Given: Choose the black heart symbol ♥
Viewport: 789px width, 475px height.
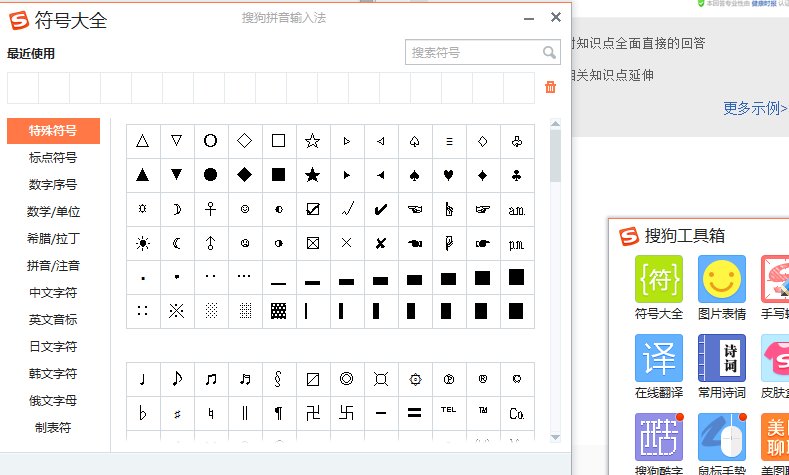Looking at the screenshot, I should [x=448, y=175].
